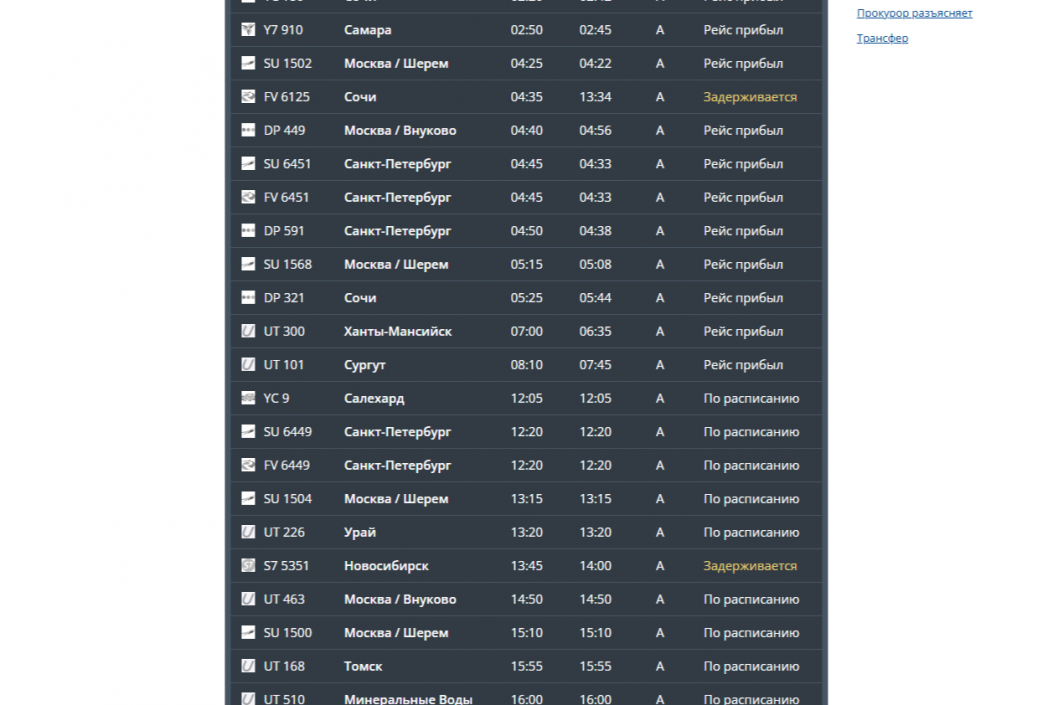Viewport: 1058px width, 705px height.
Task: Select the Ханты-Мансийск destination text
Action: pos(397,332)
